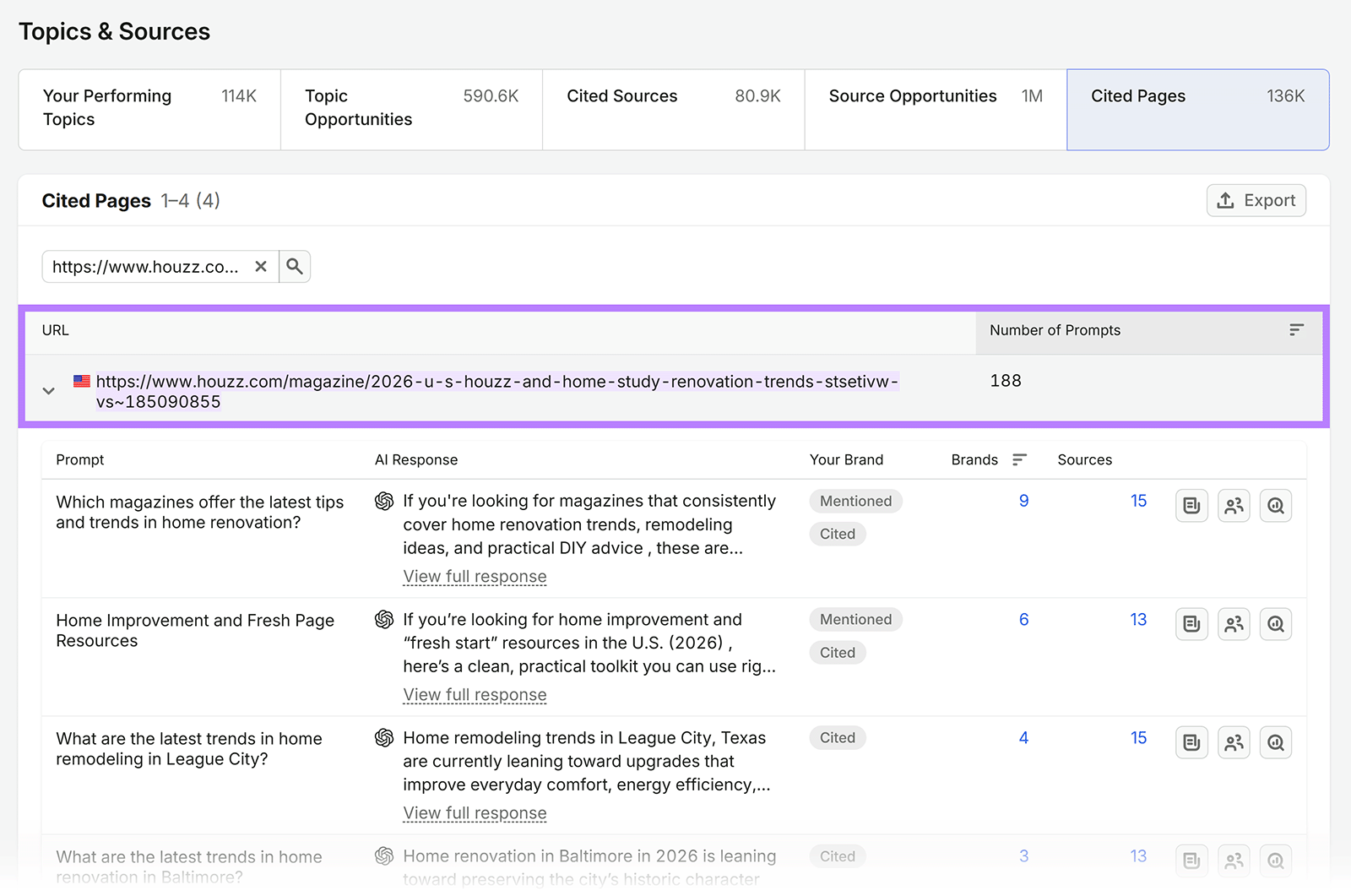Clear the houzz URL search filter

[261, 267]
